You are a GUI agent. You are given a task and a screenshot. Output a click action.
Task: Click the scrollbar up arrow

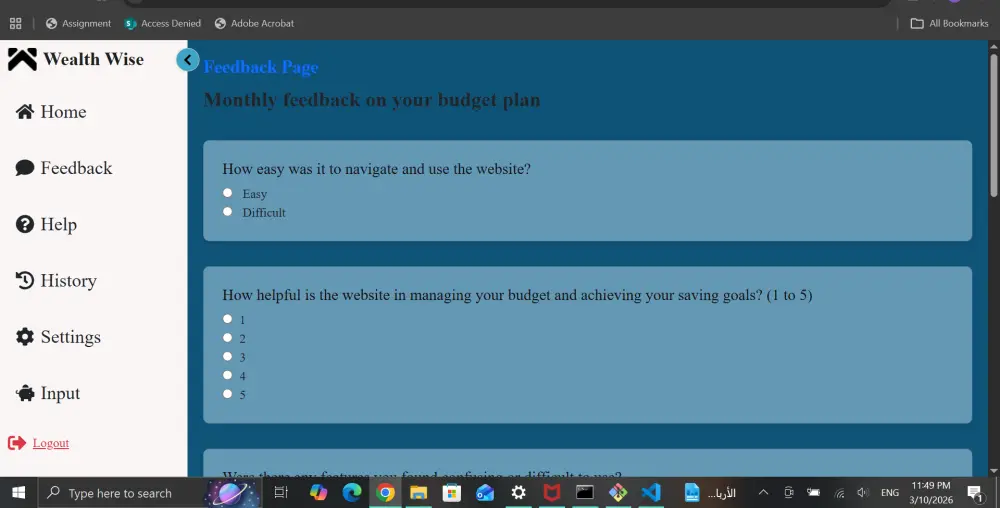(994, 46)
